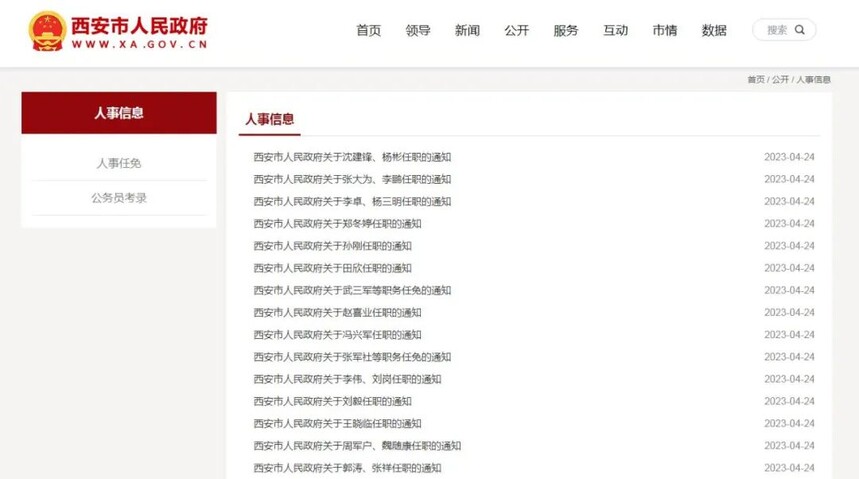
Task: Click the WWW.XA.GOV.CN text under title
Action: [140, 44]
